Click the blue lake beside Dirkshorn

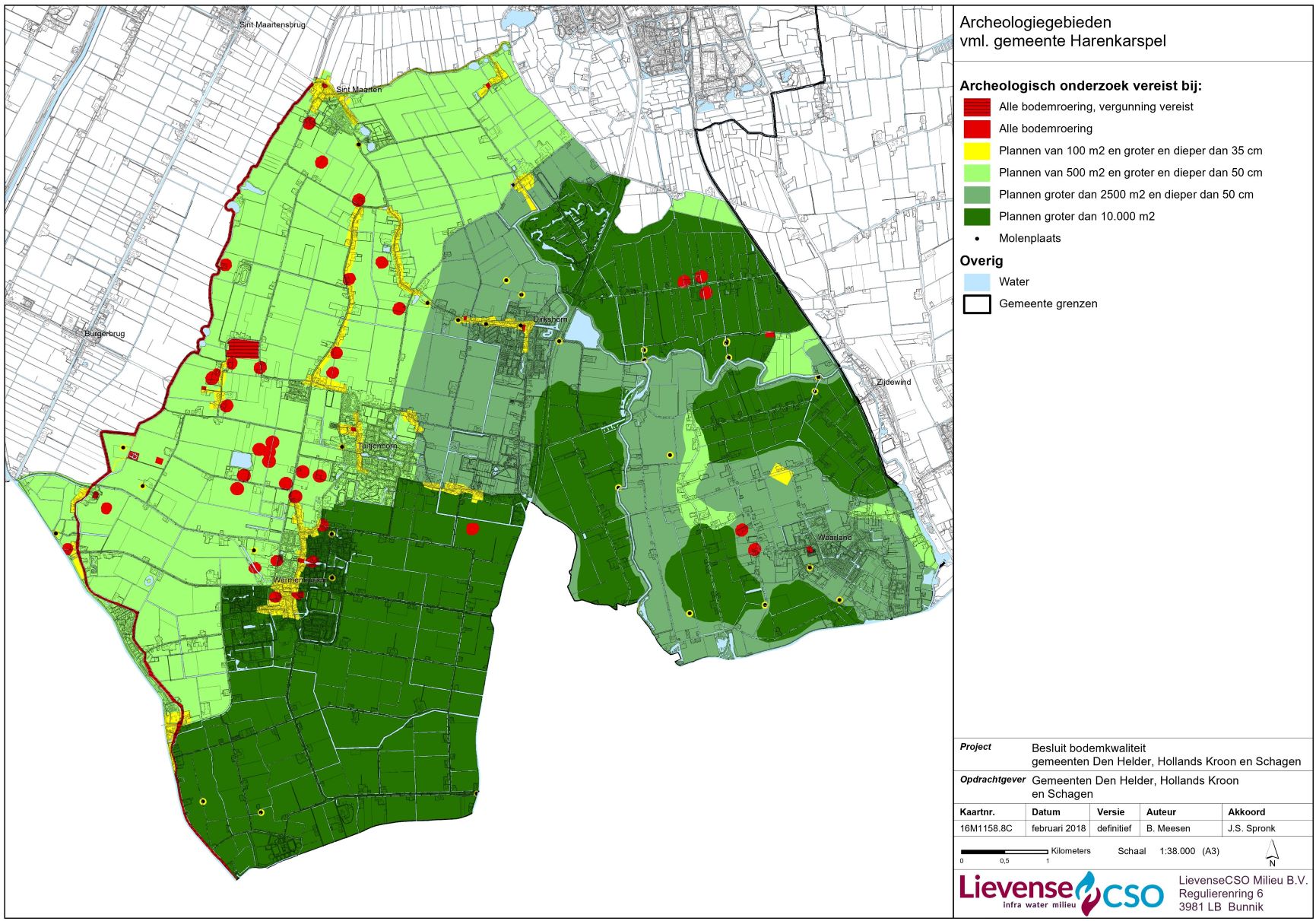click(582, 329)
